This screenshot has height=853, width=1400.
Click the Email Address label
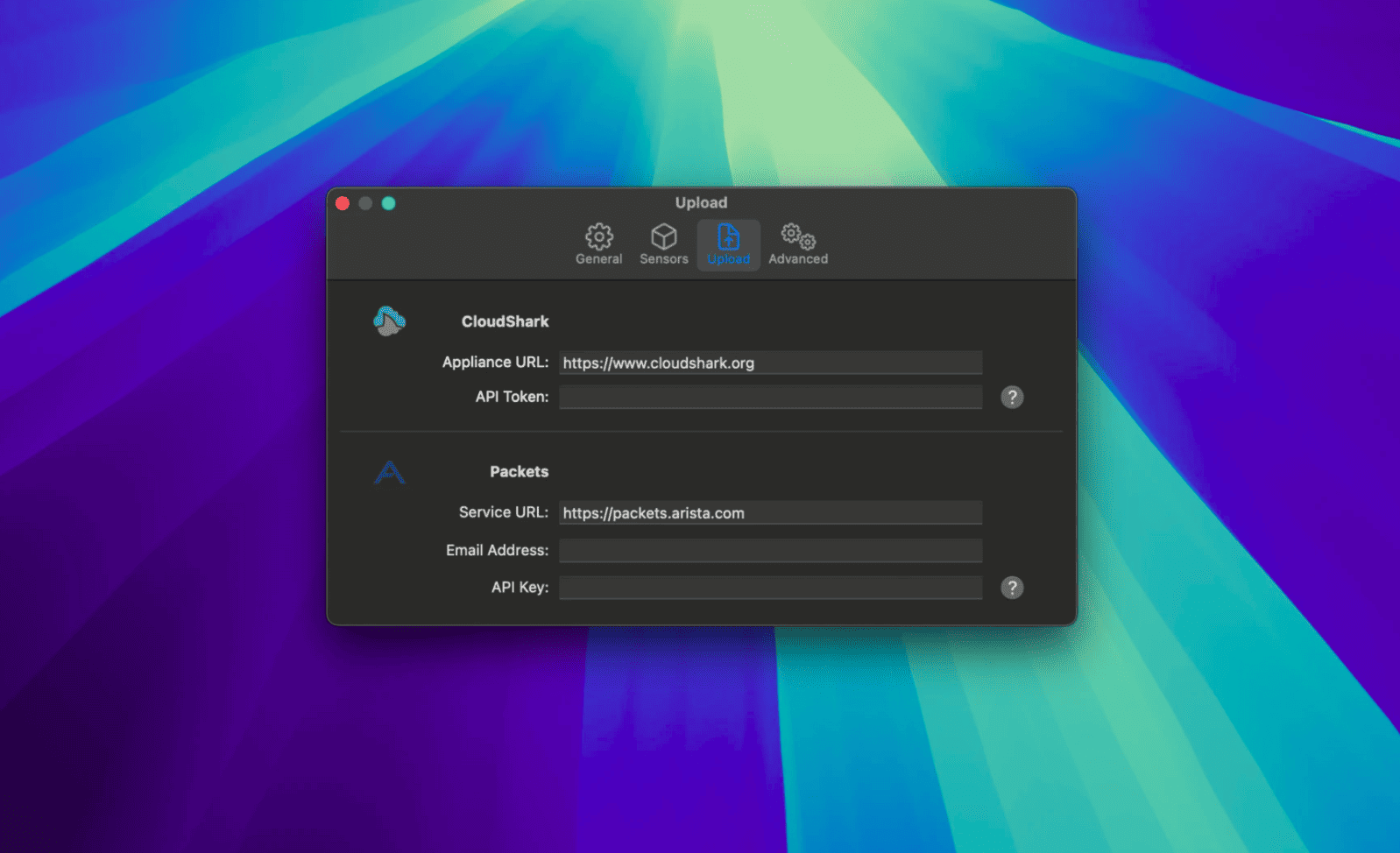click(497, 550)
